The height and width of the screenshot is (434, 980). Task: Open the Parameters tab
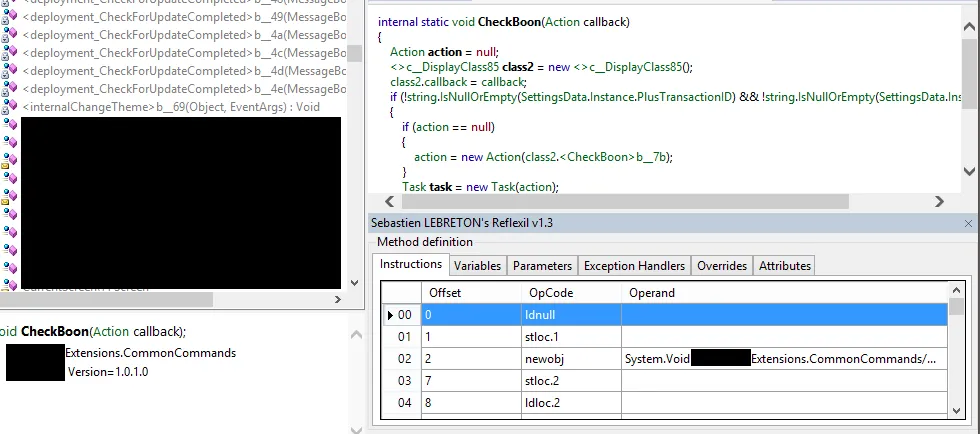click(x=542, y=266)
